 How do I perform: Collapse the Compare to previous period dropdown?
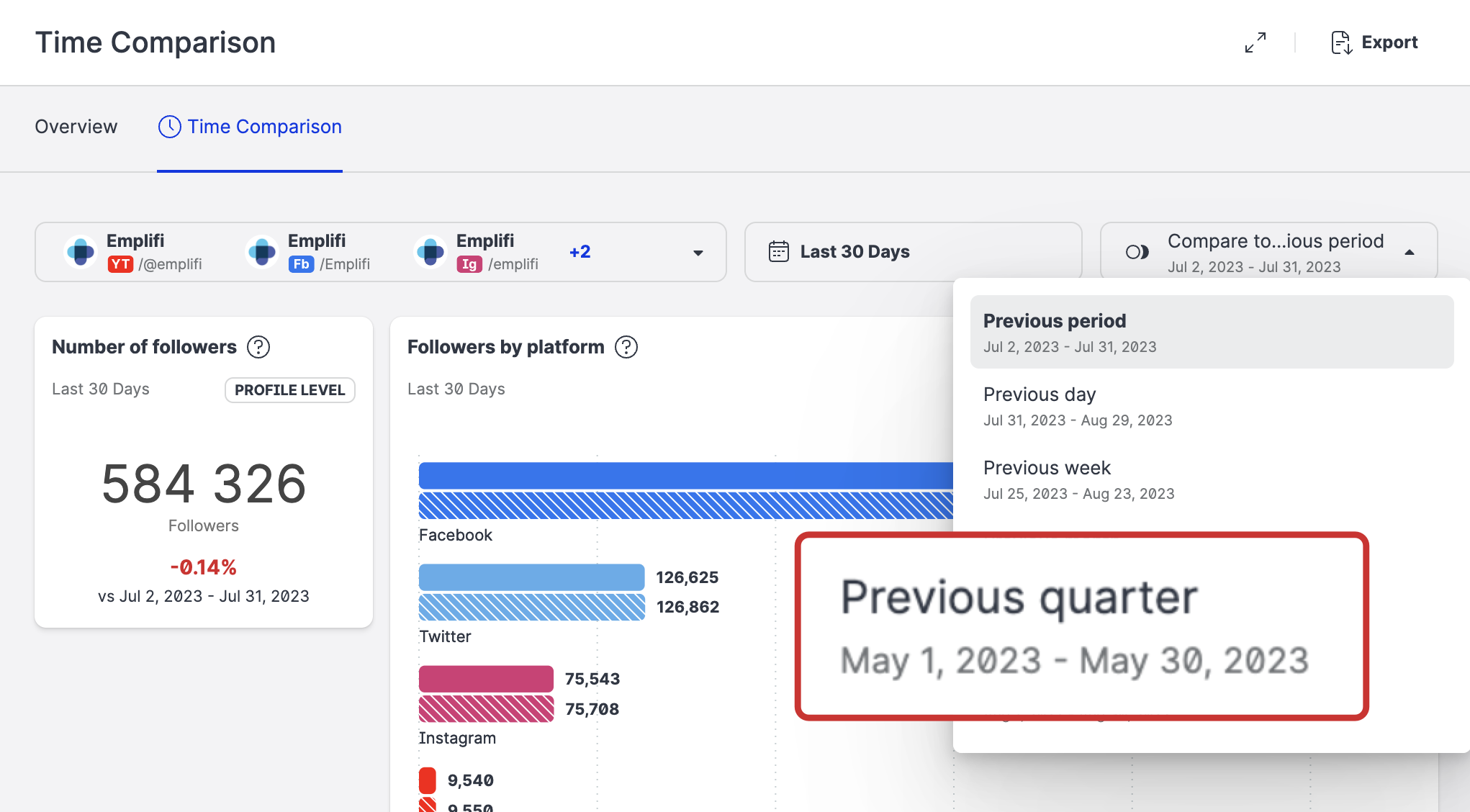[x=1409, y=252]
